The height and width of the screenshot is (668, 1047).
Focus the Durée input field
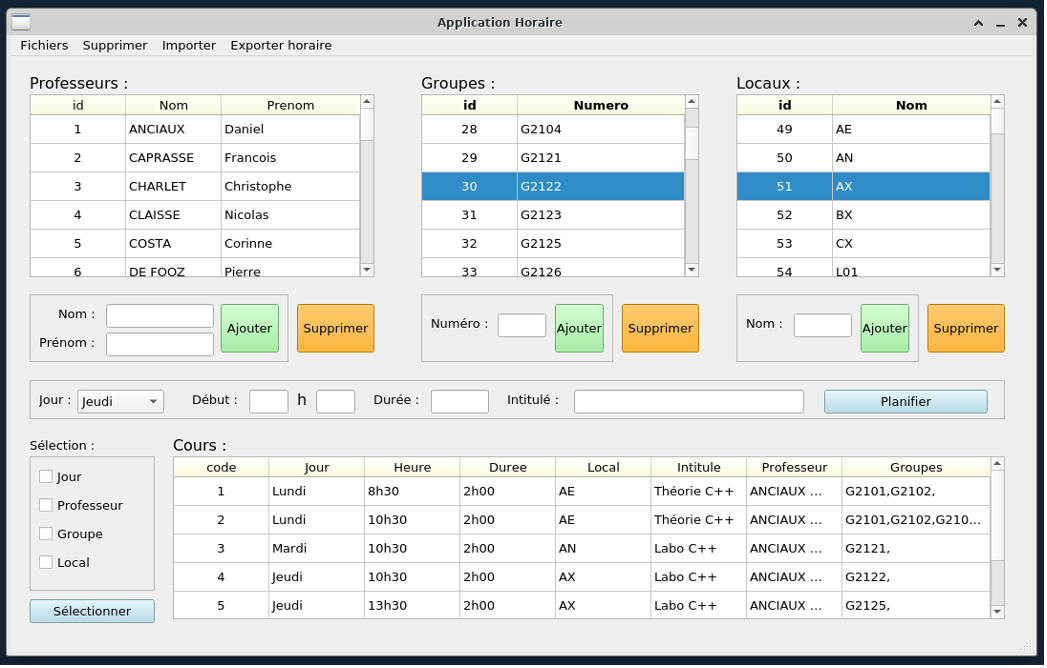(x=460, y=402)
